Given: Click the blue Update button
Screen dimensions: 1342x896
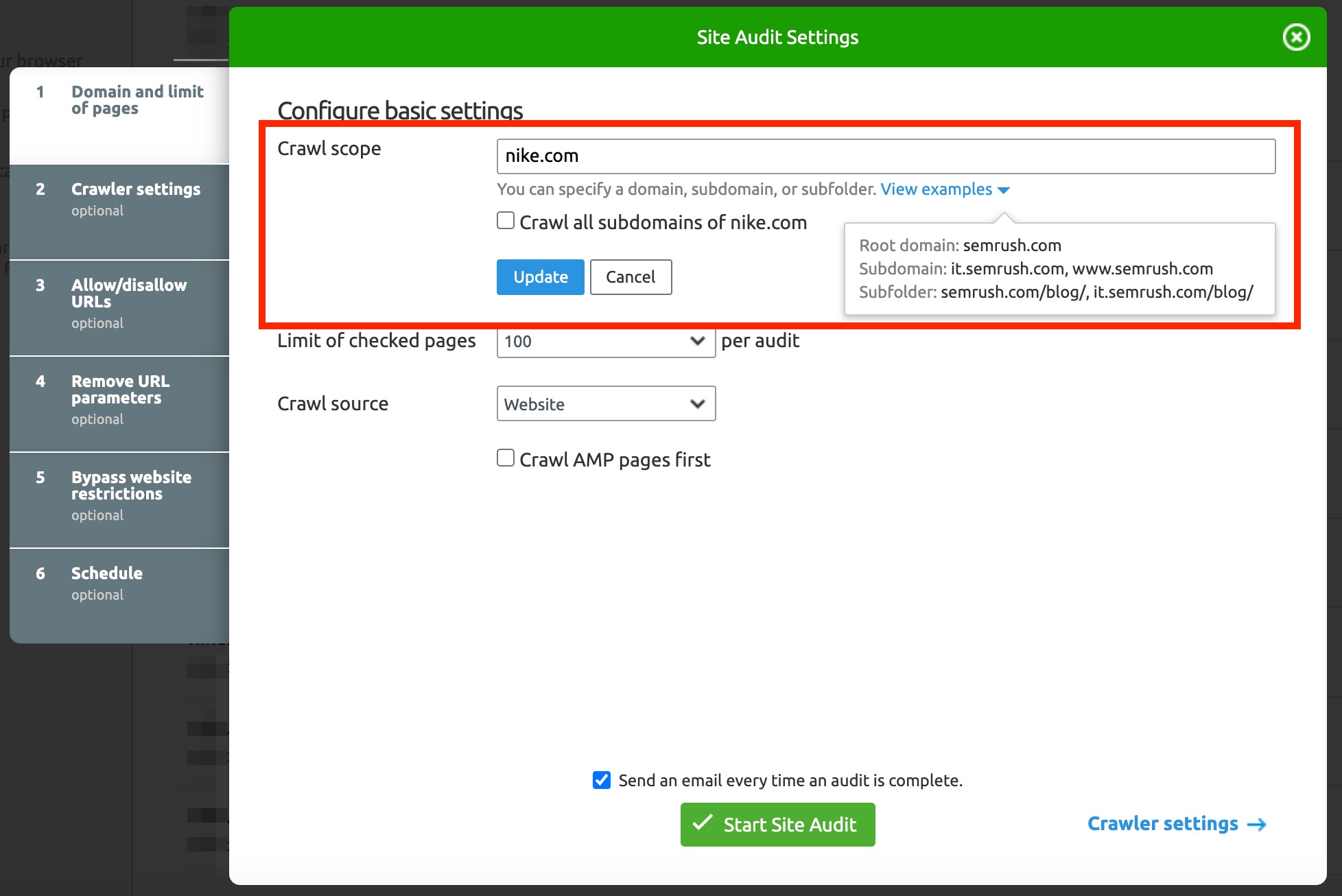Looking at the screenshot, I should click(x=540, y=277).
